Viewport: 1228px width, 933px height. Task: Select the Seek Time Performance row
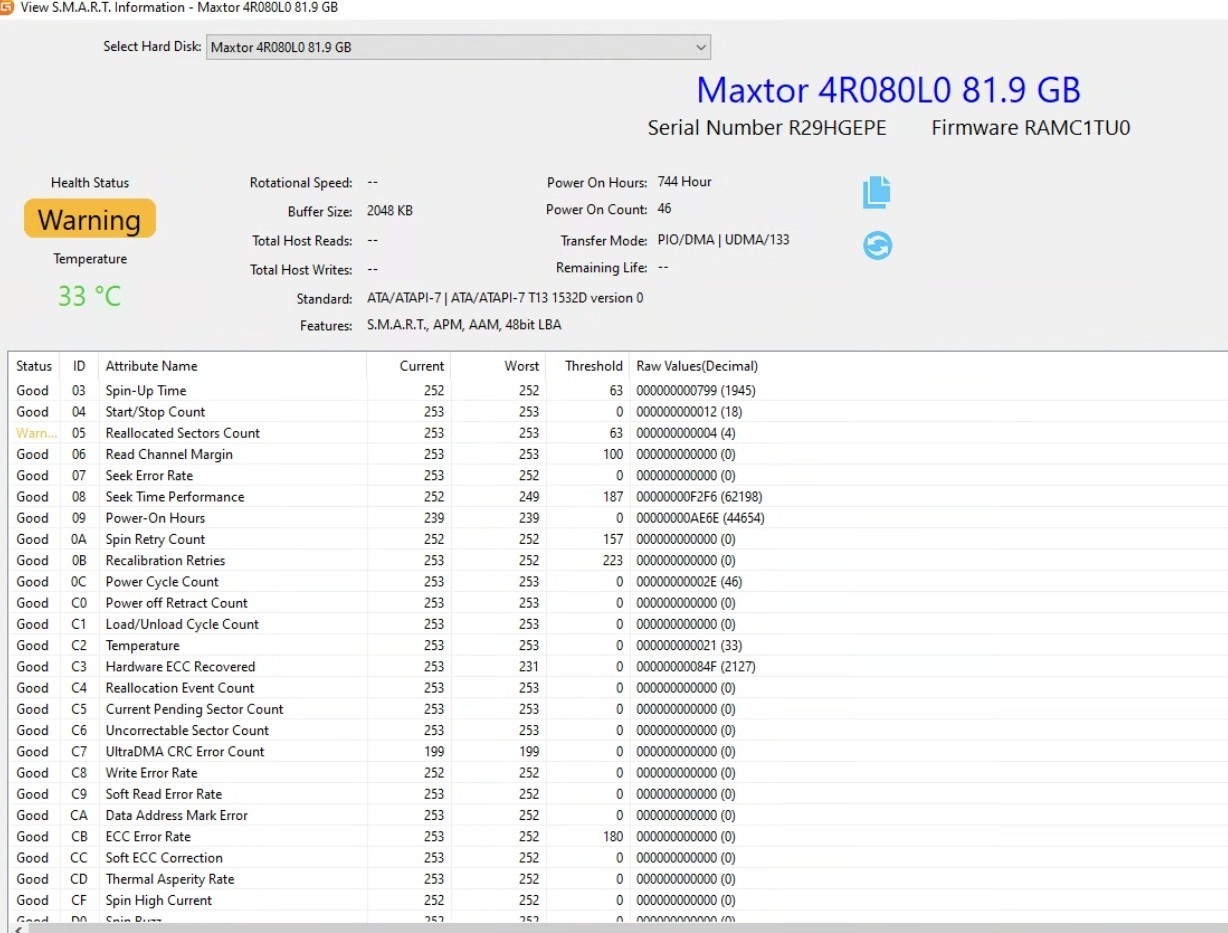coord(618,497)
